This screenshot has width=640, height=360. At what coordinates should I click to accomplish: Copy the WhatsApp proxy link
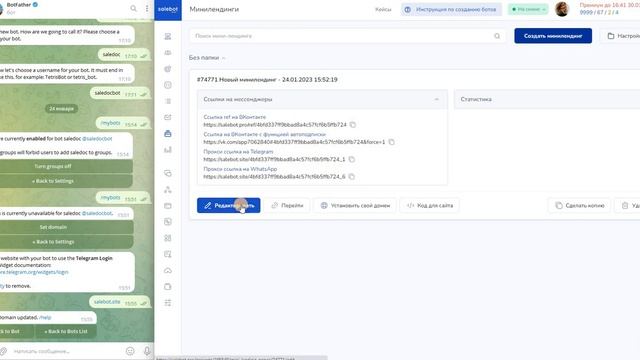coord(351,177)
